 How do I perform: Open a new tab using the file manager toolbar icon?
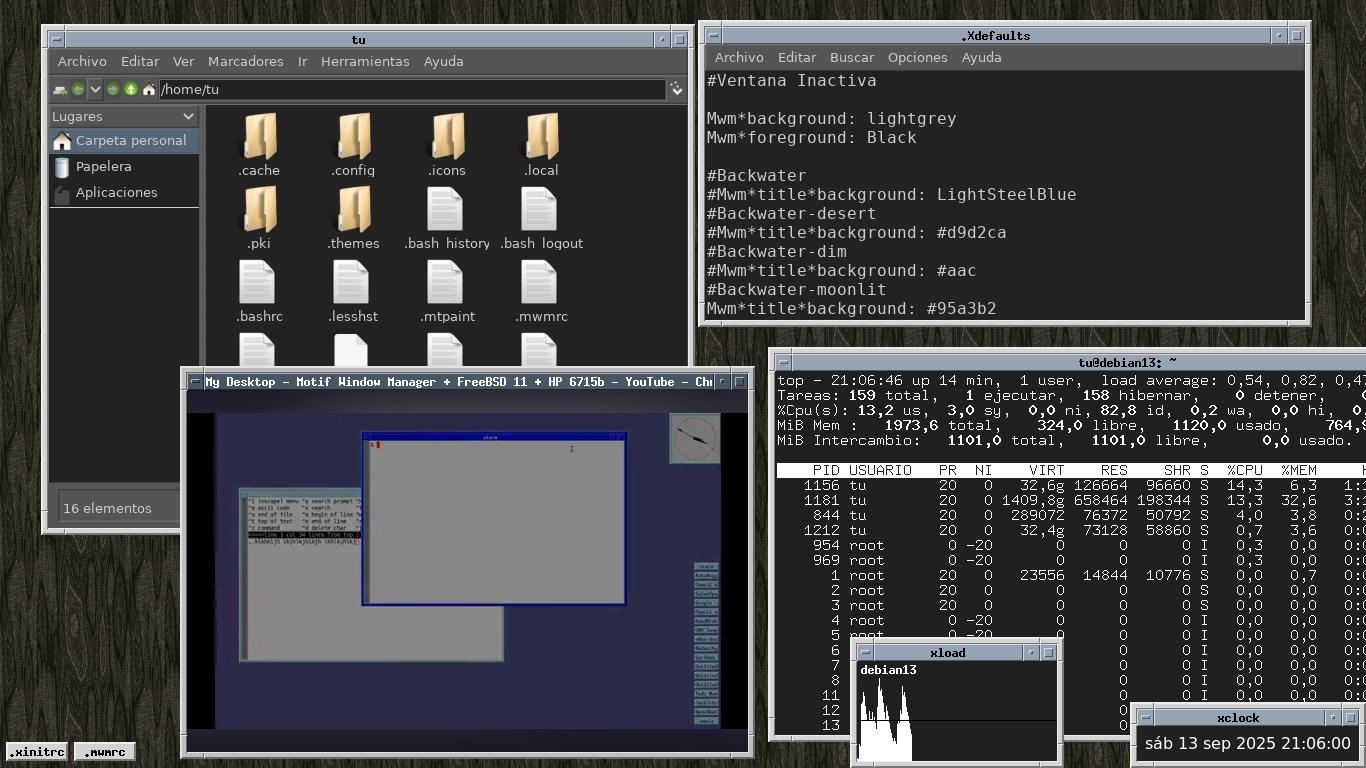coord(60,89)
